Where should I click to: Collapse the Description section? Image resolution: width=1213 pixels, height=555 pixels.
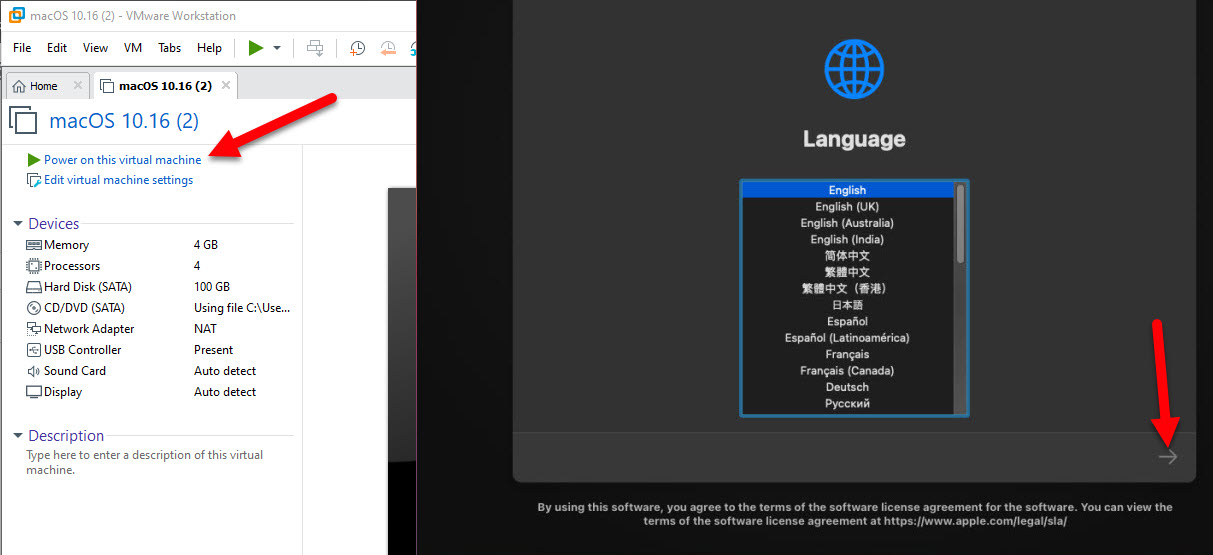click(x=18, y=436)
